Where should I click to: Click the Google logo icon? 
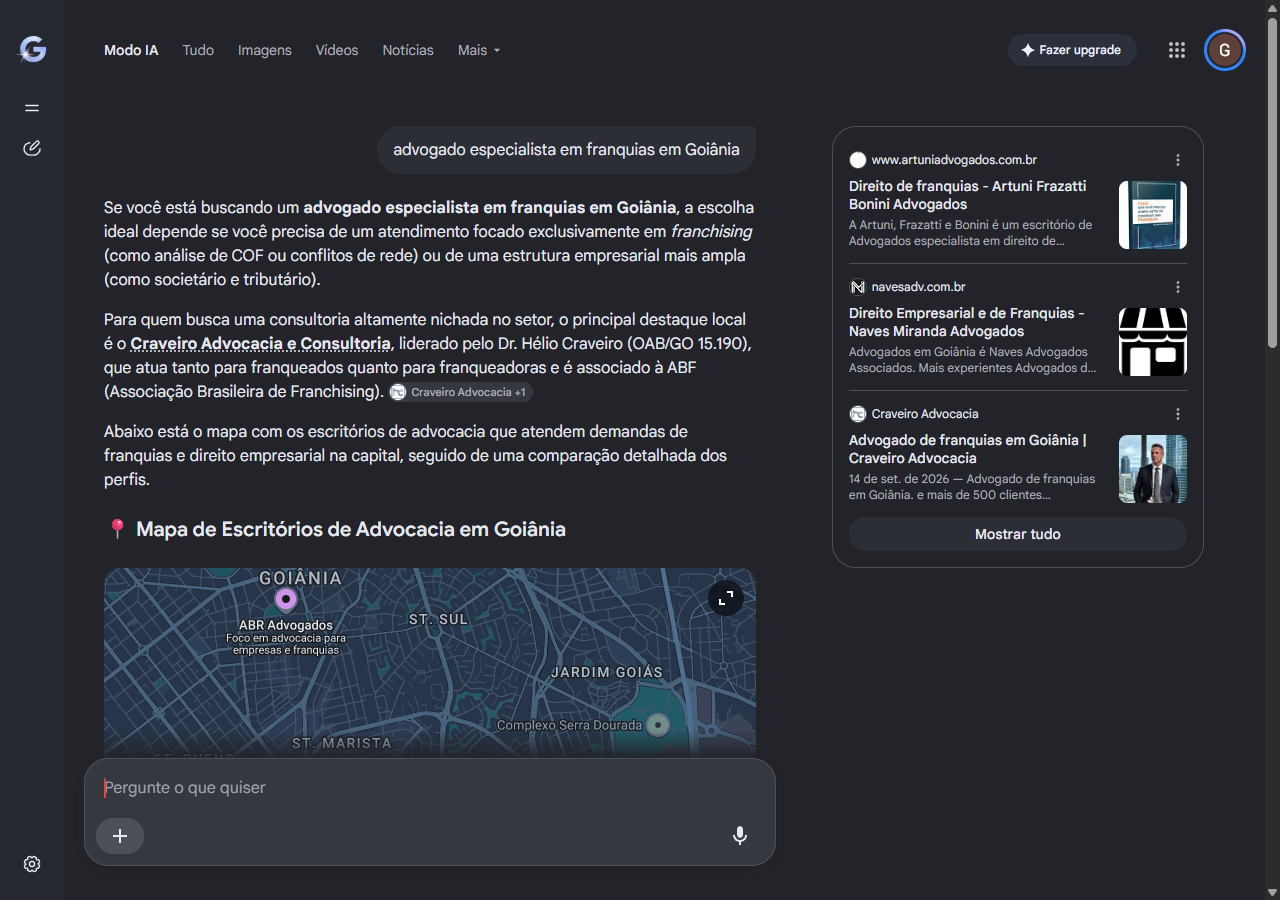tap(32, 49)
